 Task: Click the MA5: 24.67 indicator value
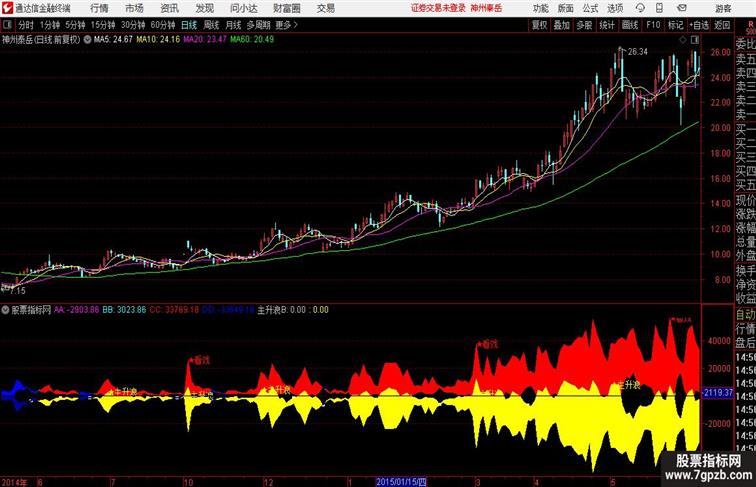tap(113, 40)
